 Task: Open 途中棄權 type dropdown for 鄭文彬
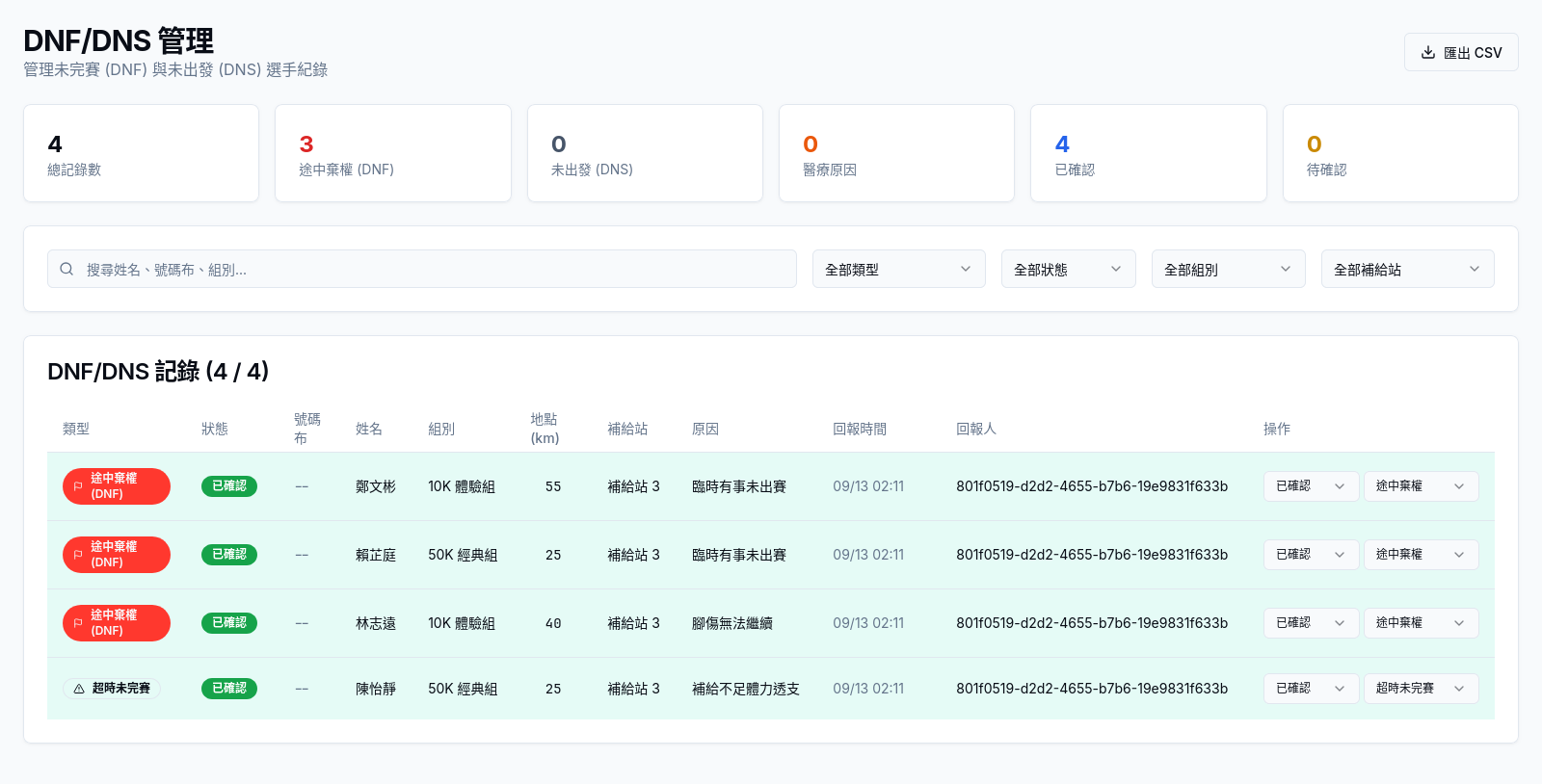tap(1421, 486)
